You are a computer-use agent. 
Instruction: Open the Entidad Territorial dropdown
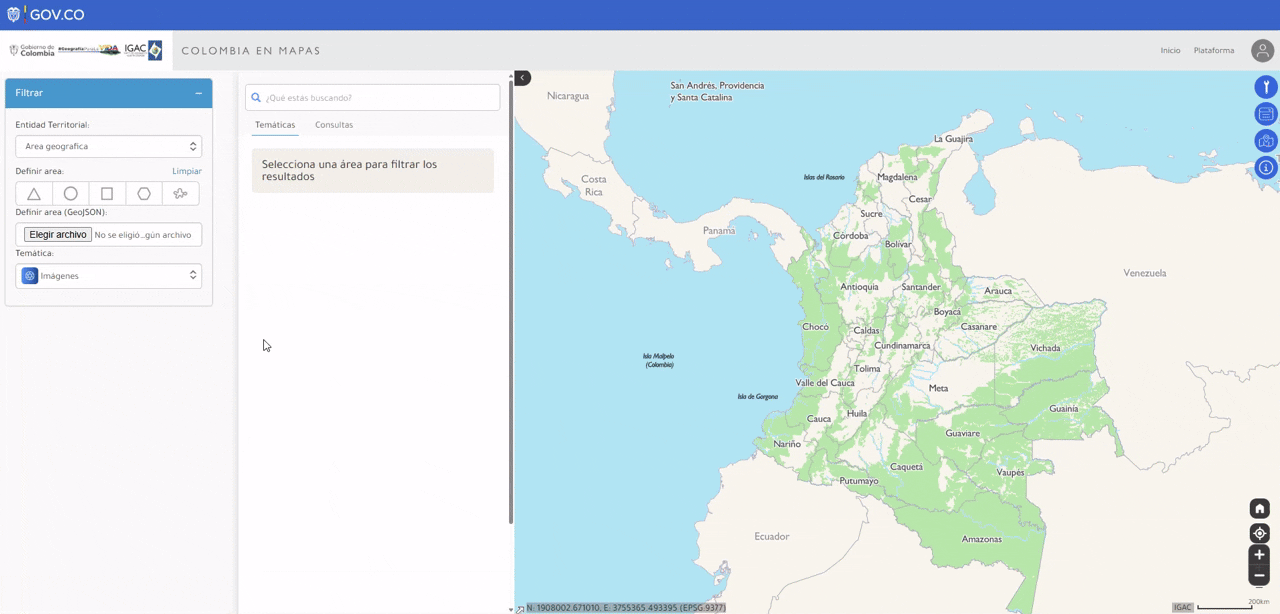click(109, 146)
